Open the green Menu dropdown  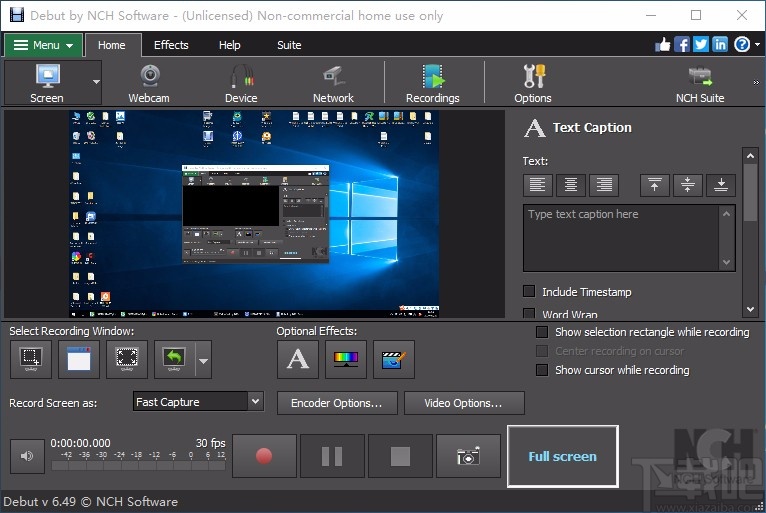pyautogui.click(x=43, y=45)
